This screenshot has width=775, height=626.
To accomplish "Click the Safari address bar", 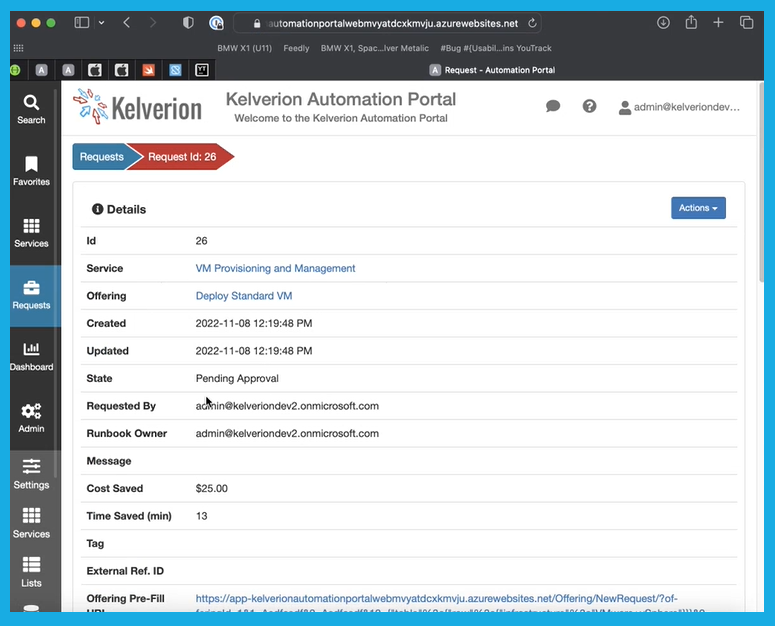I will point(387,23).
